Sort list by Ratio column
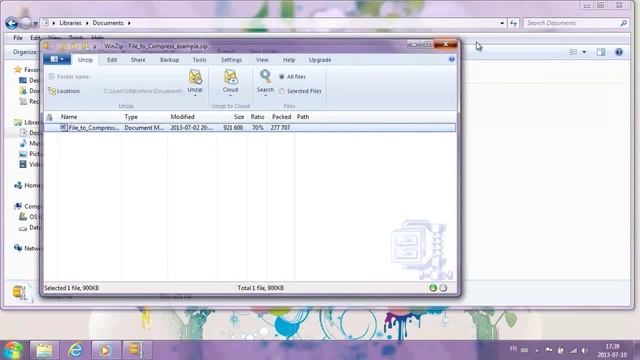 pyautogui.click(x=257, y=117)
